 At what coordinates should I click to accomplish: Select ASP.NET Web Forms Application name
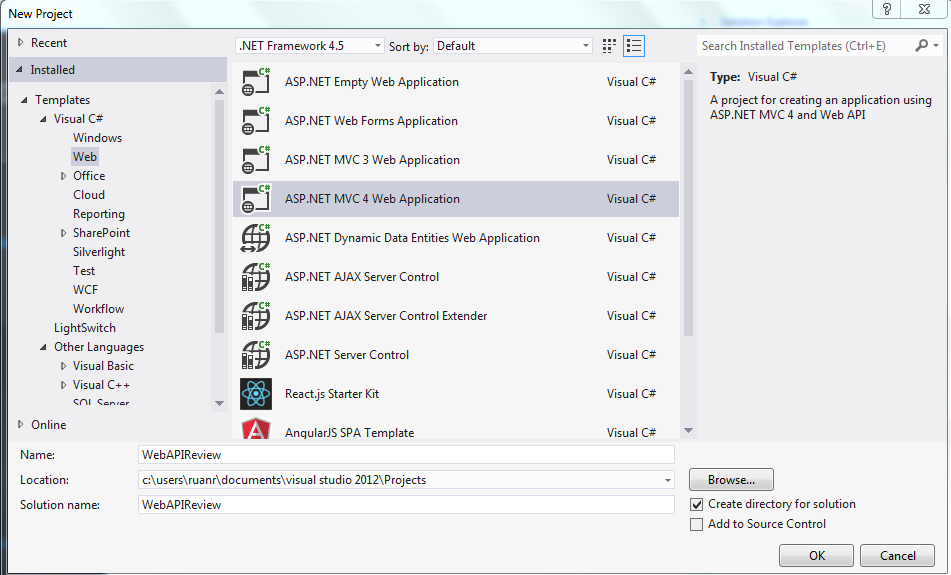(x=371, y=121)
